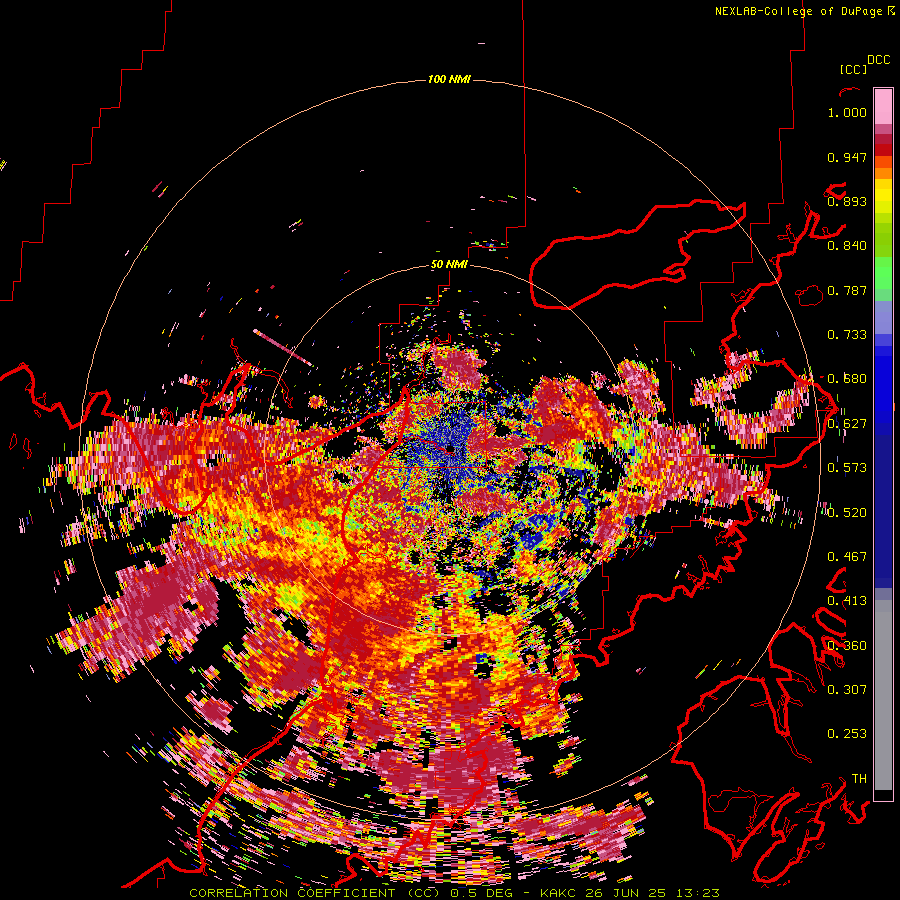Image resolution: width=900 pixels, height=900 pixels.
Task: Click the DCC legend header label
Action: [879, 60]
